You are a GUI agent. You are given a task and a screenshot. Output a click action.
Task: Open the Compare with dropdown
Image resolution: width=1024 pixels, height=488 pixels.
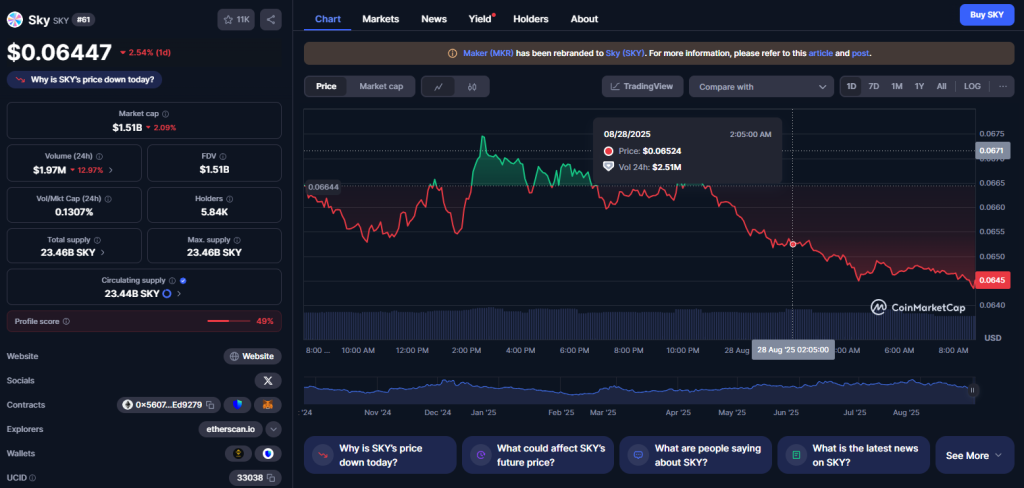(761, 87)
